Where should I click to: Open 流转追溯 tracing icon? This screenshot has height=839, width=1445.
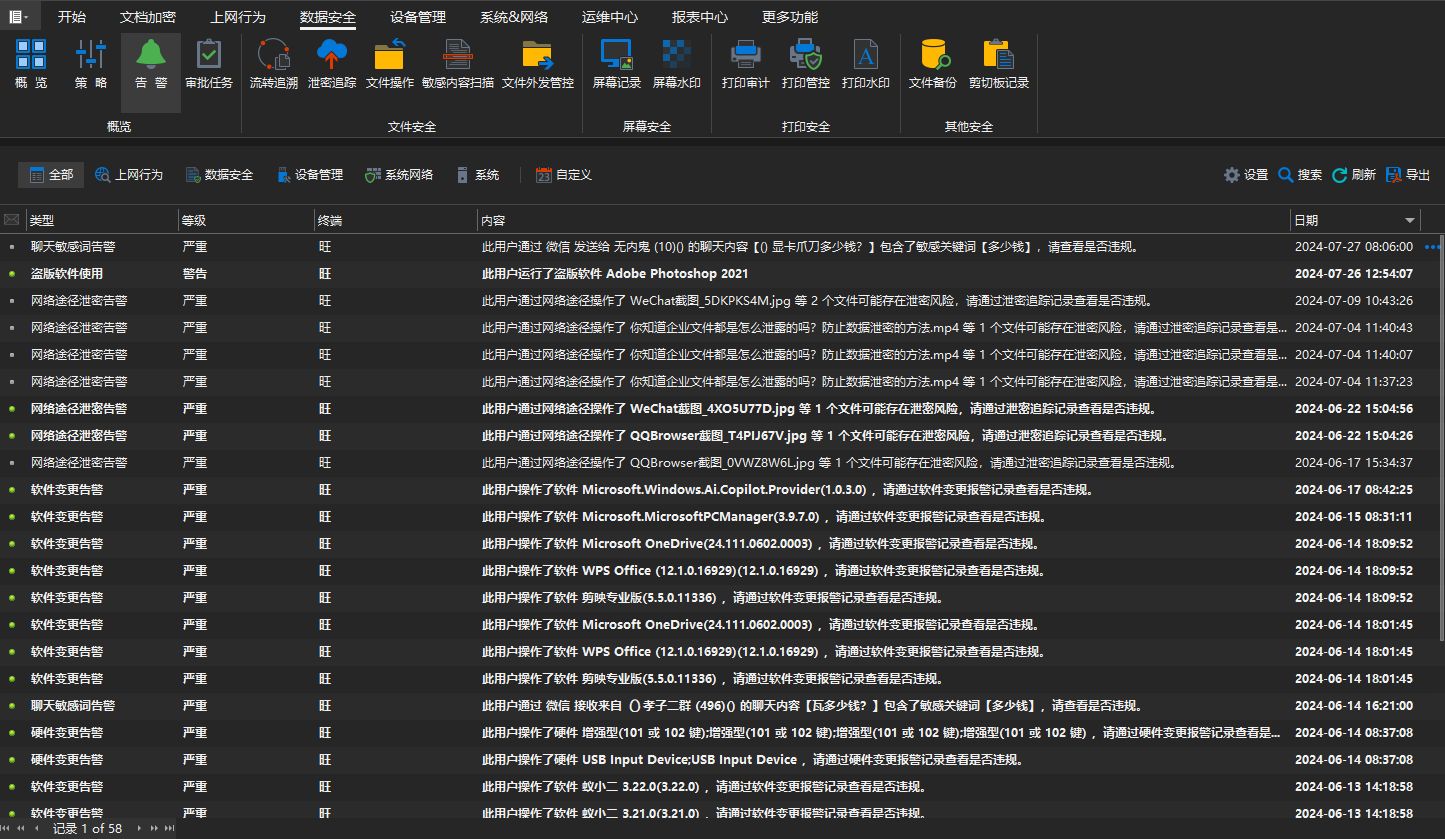pos(273,66)
